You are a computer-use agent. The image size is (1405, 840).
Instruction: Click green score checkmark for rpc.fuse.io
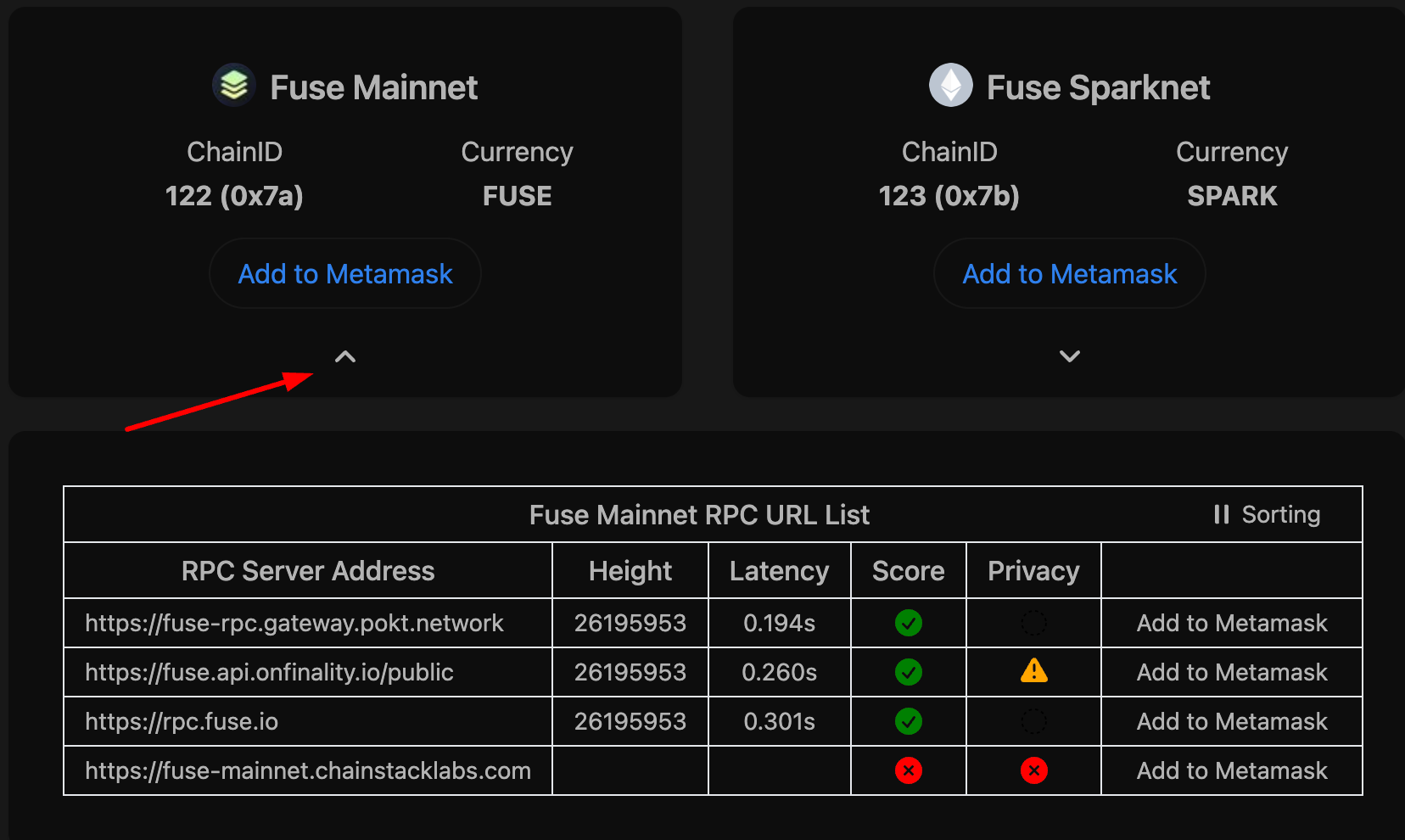909,721
